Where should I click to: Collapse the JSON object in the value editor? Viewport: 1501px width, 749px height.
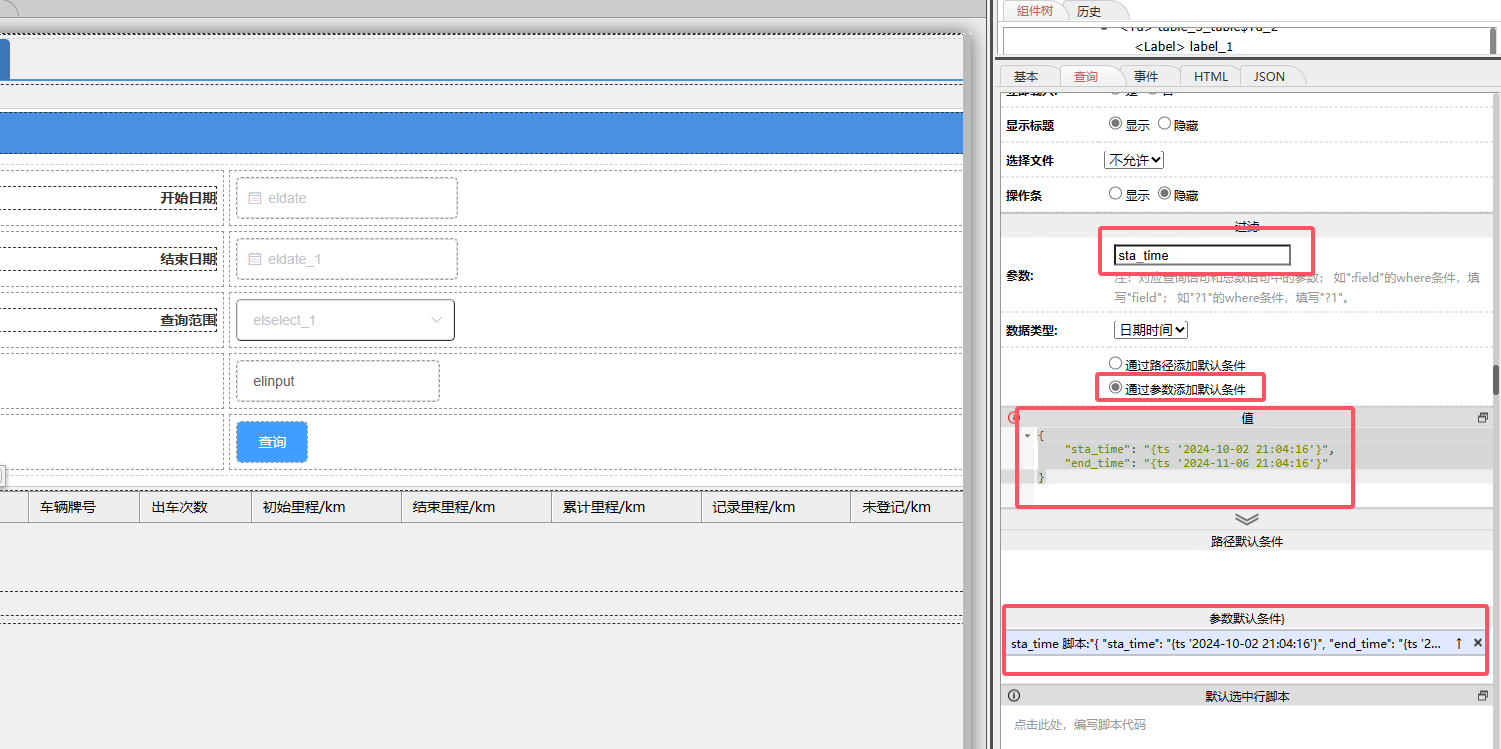[1027, 436]
